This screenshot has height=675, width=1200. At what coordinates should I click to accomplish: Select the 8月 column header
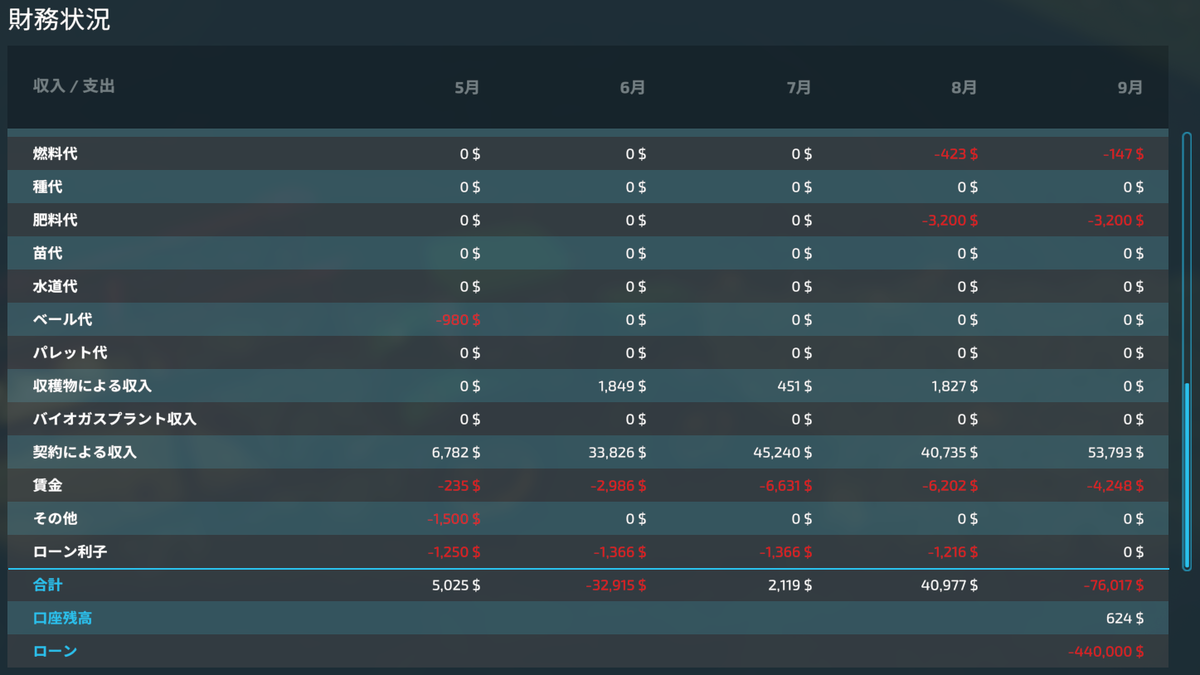(x=964, y=87)
